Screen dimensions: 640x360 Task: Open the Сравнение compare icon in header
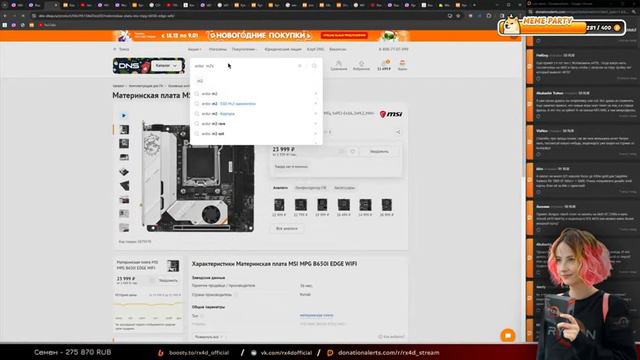click(339, 65)
